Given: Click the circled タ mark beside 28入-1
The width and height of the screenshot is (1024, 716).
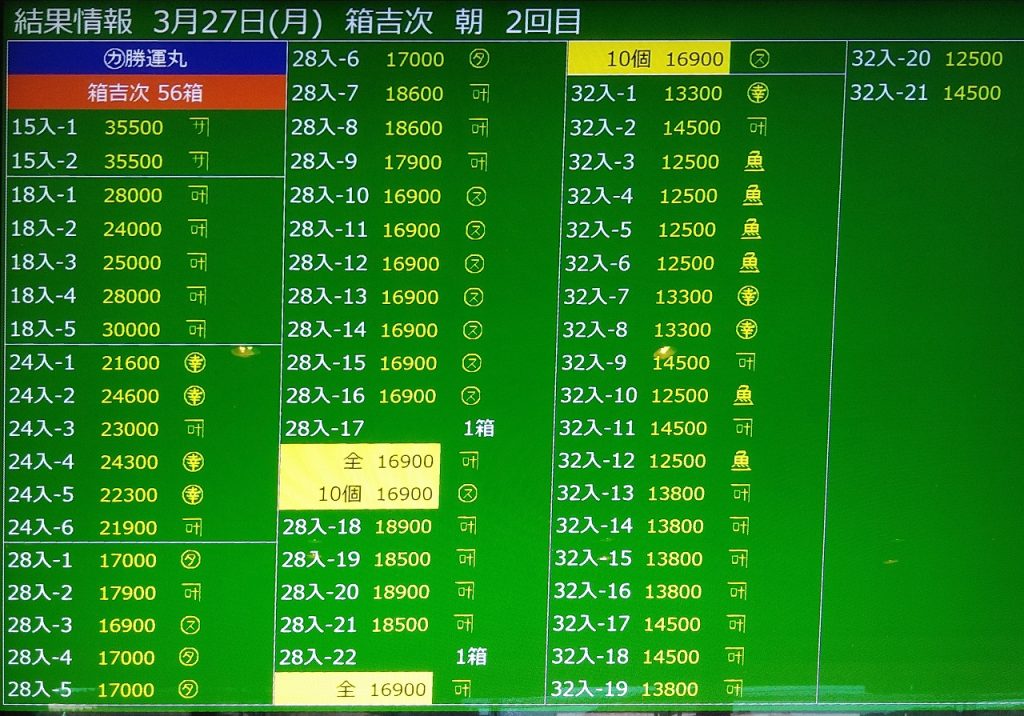Looking at the screenshot, I should coord(189,560).
